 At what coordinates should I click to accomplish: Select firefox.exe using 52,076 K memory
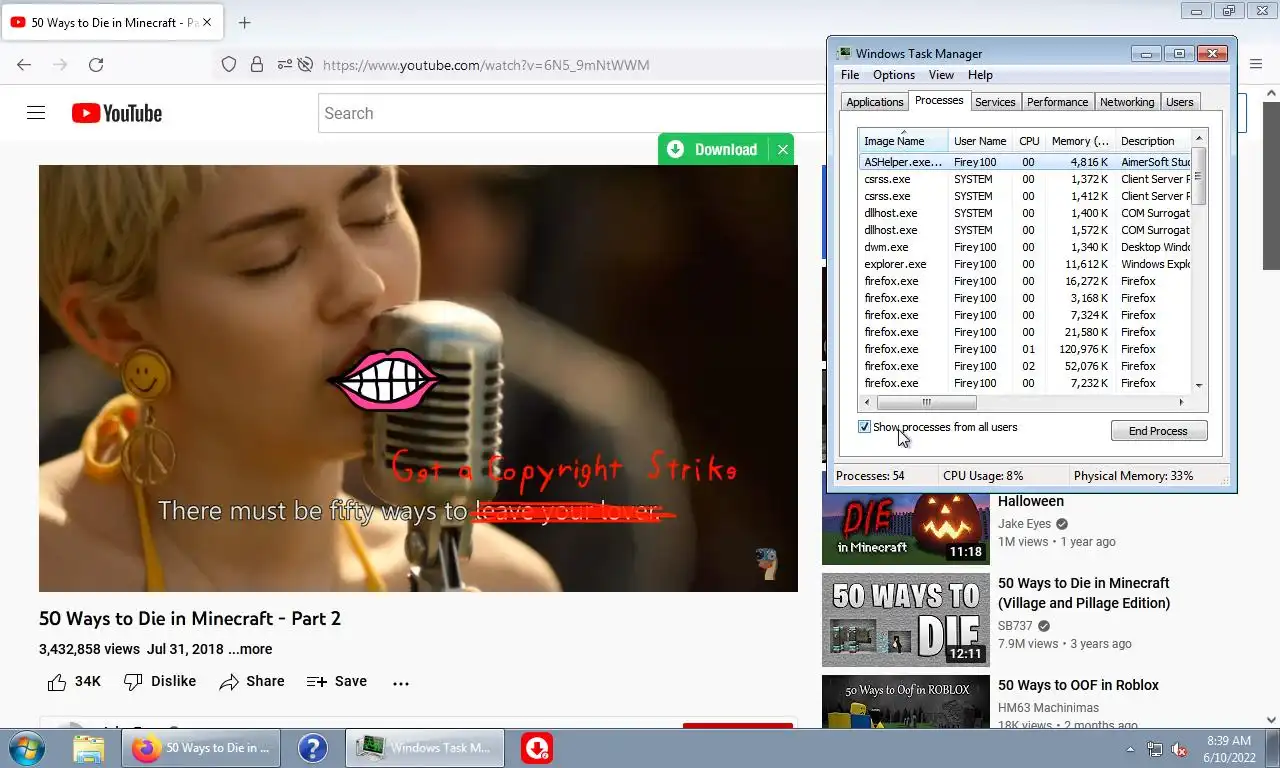[1025, 366]
